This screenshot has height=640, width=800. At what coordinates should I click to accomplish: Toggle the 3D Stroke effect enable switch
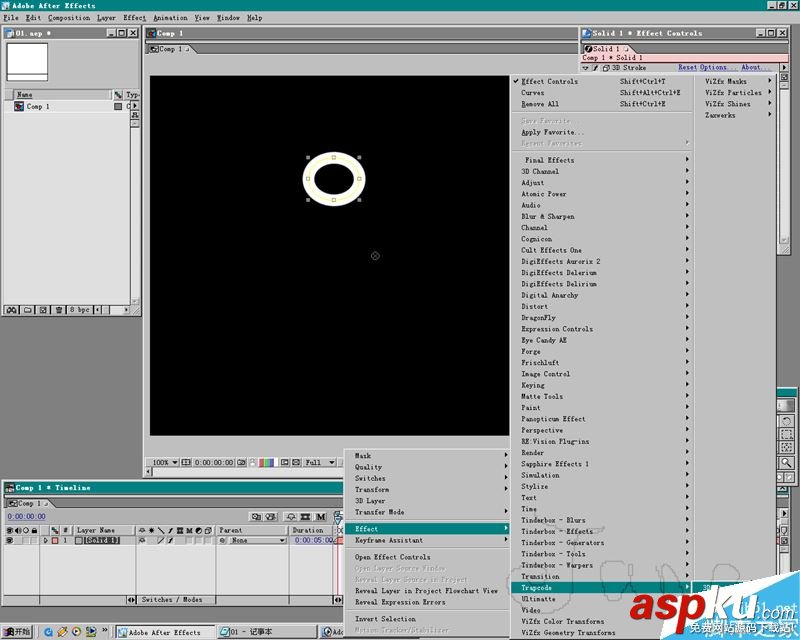[595, 67]
